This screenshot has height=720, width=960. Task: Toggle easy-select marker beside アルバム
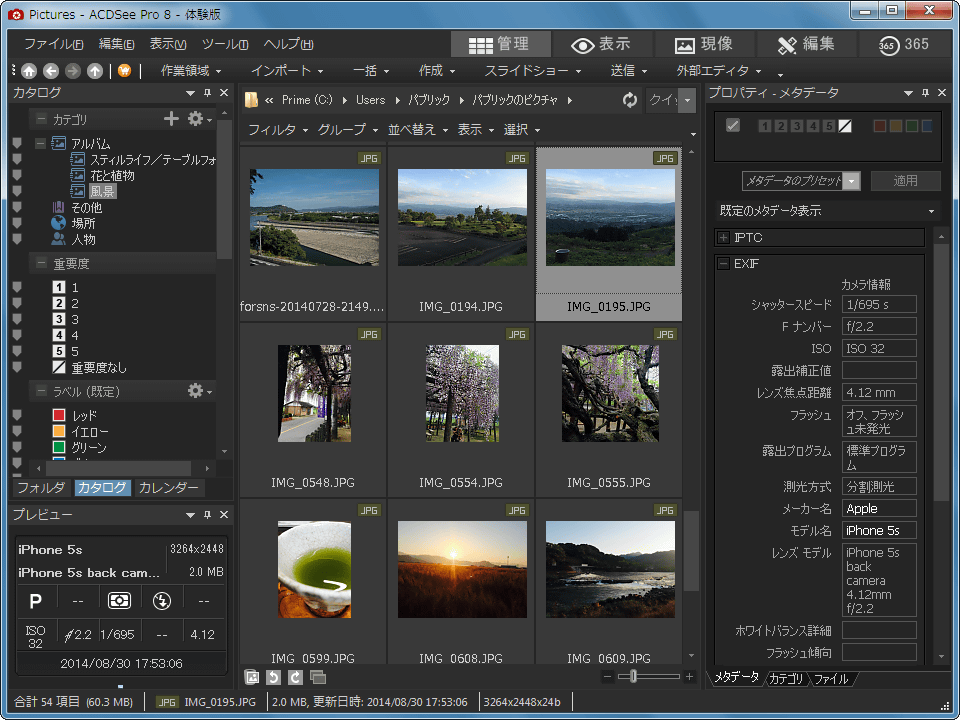17,143
